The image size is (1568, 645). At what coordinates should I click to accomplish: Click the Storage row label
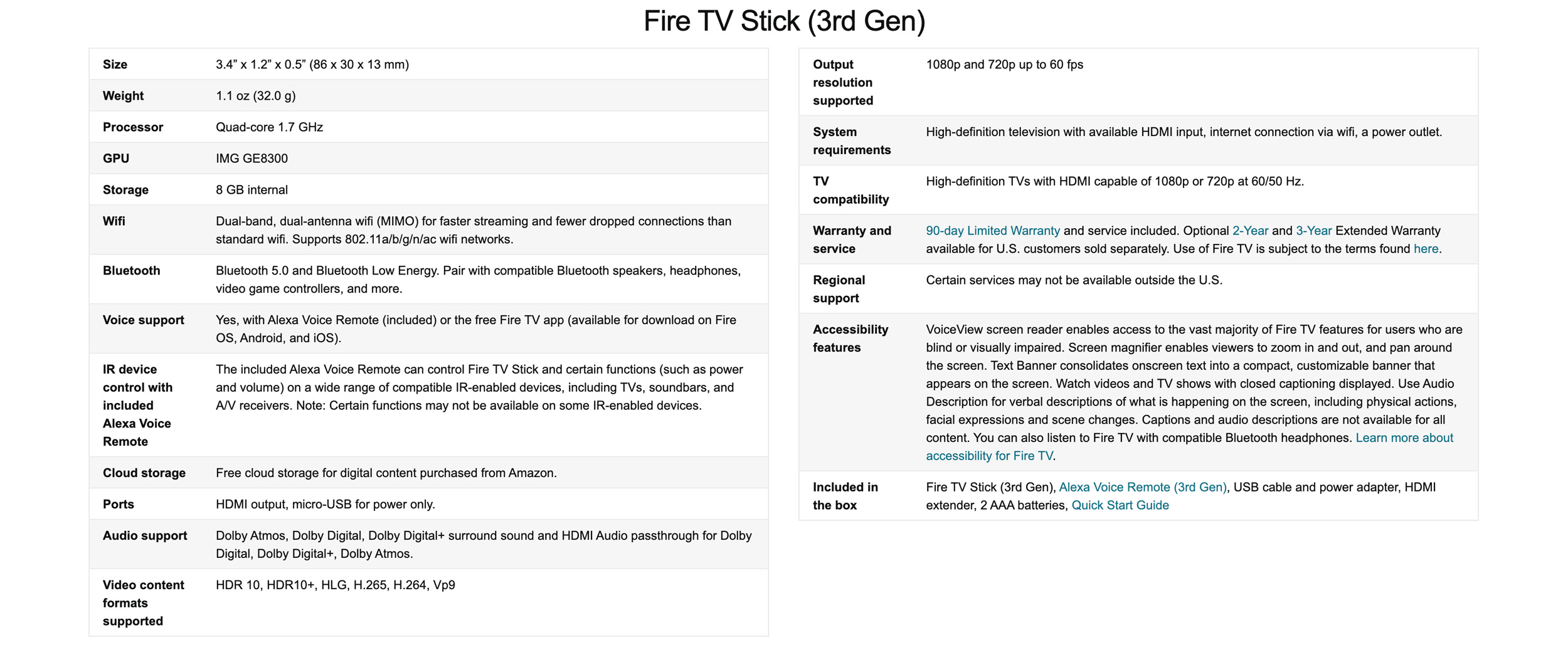pos(125,190)
